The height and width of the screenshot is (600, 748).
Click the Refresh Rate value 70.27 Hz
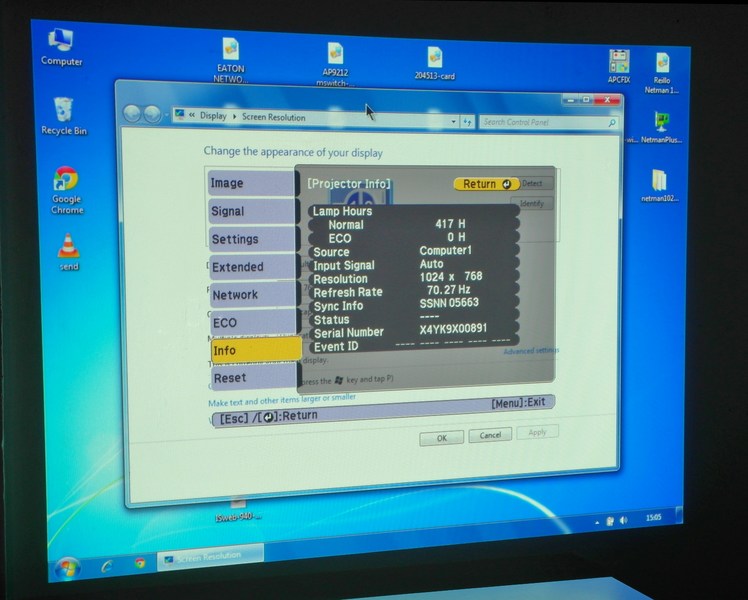(448, 290)
